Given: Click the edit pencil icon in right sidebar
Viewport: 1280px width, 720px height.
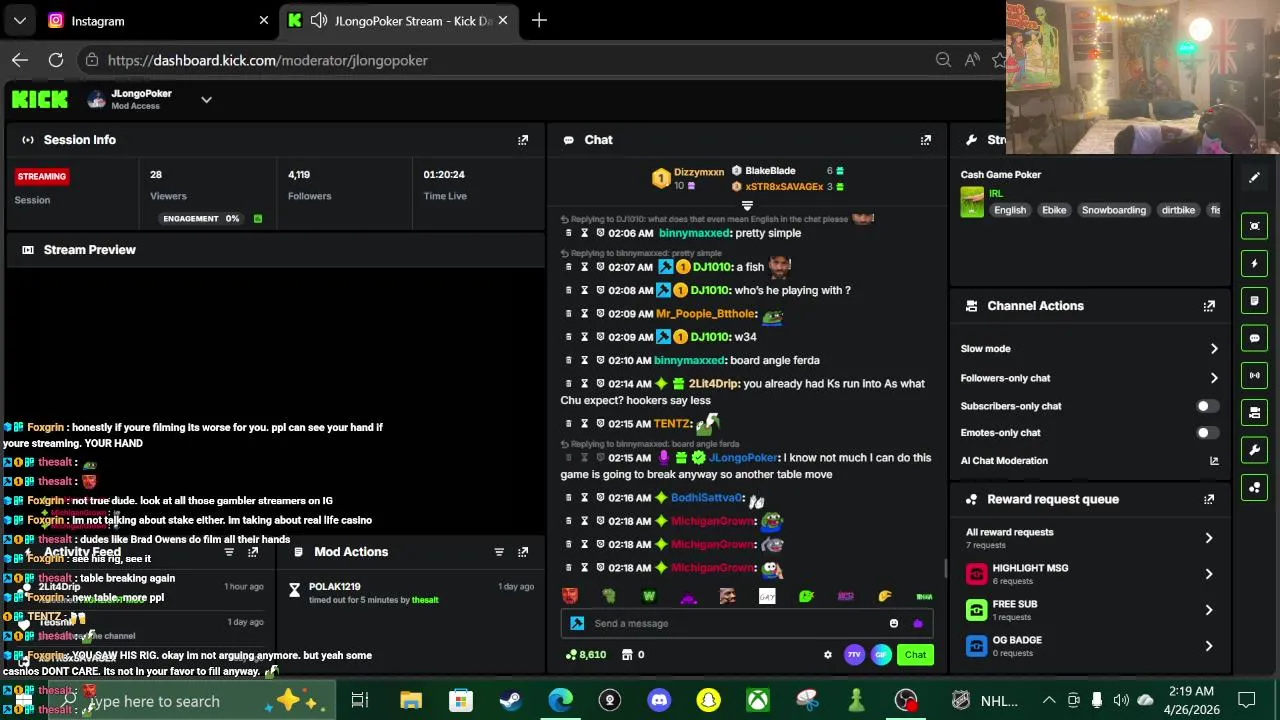Looking at the screenshot, I should coord(1255,178).
